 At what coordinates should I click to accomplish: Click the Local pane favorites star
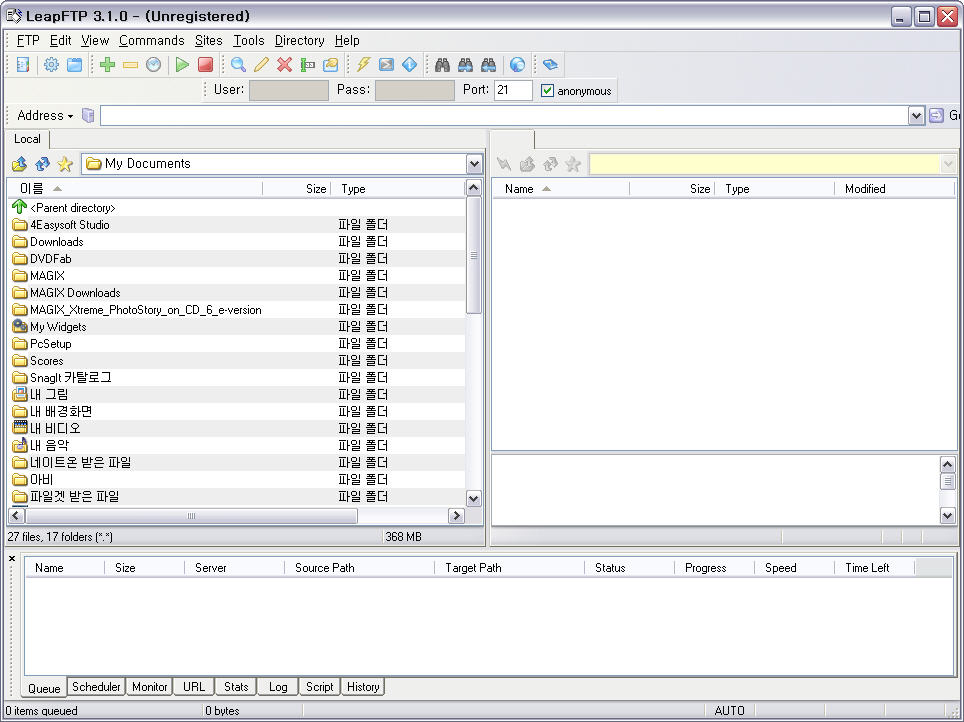click(x=65, y=164)
